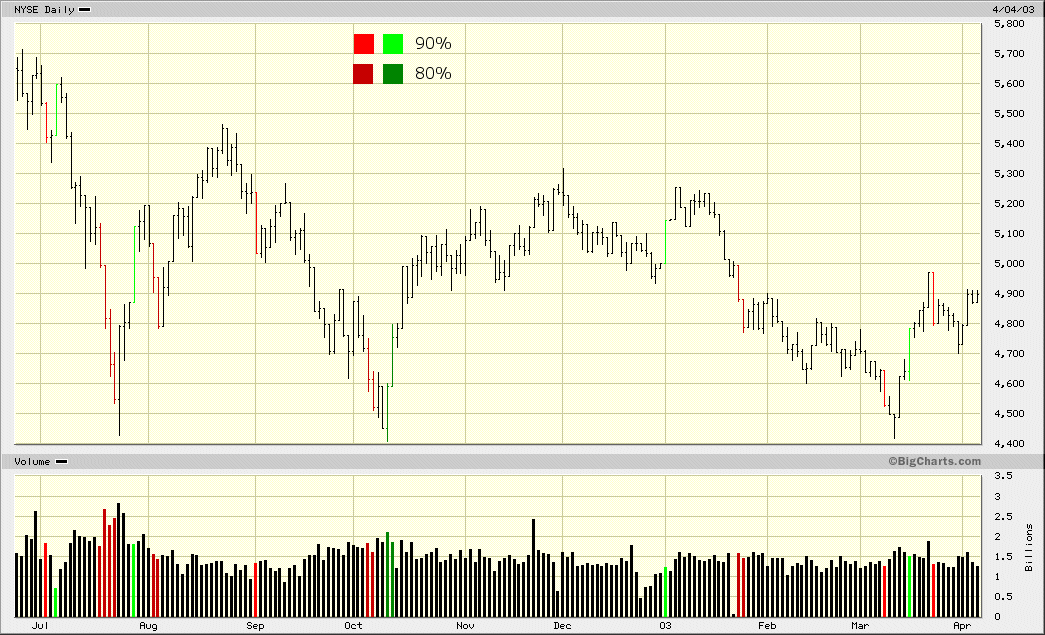Click the Dec month label

coord(562,626)
